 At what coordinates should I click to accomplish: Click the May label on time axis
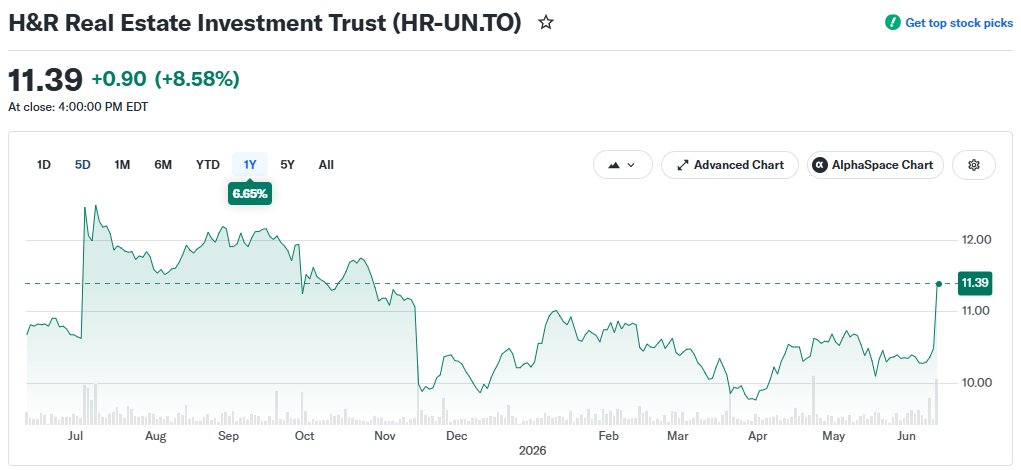[833, 435]
